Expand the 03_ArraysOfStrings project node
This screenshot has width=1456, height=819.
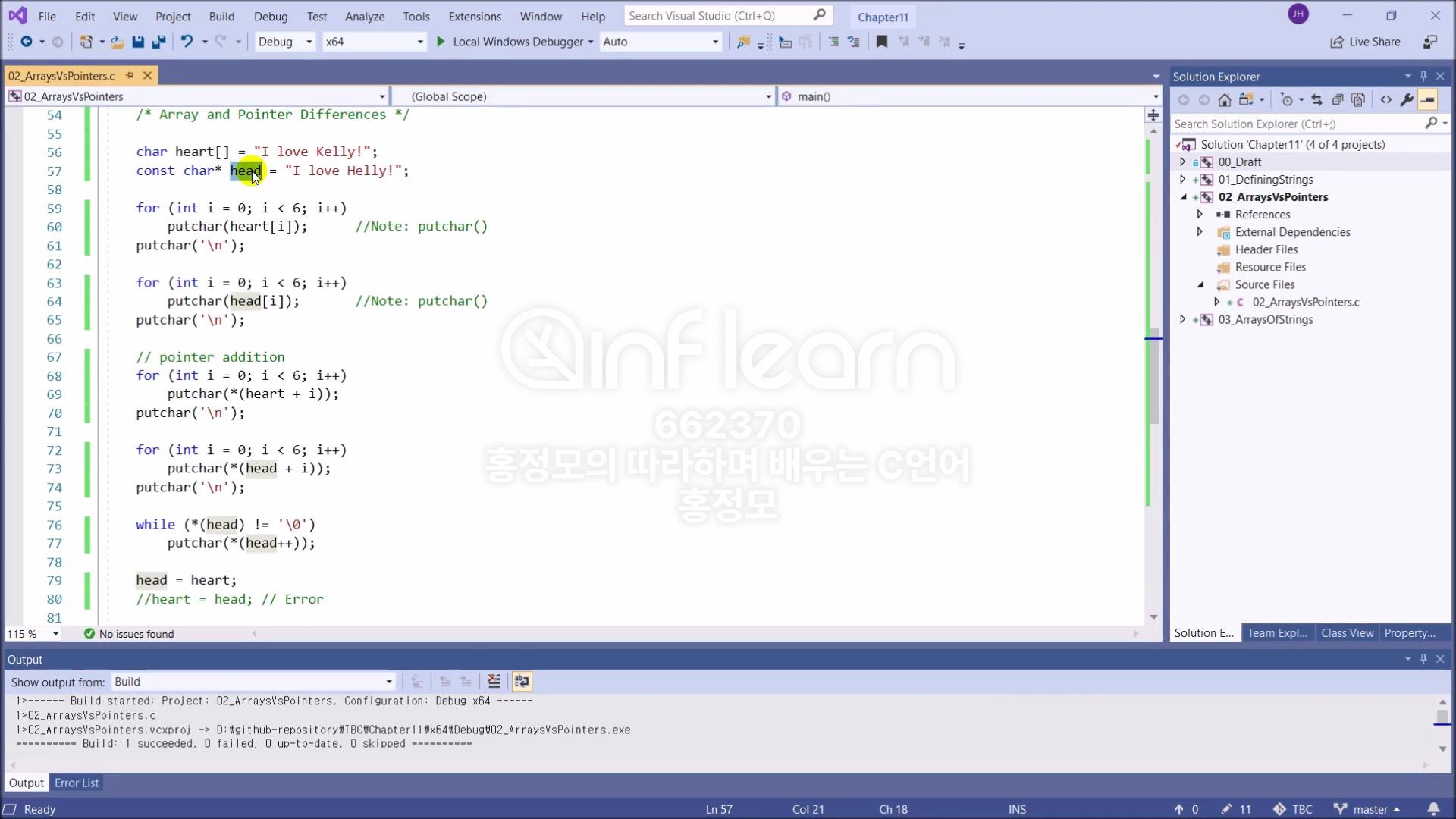[x=1182, y=319]
